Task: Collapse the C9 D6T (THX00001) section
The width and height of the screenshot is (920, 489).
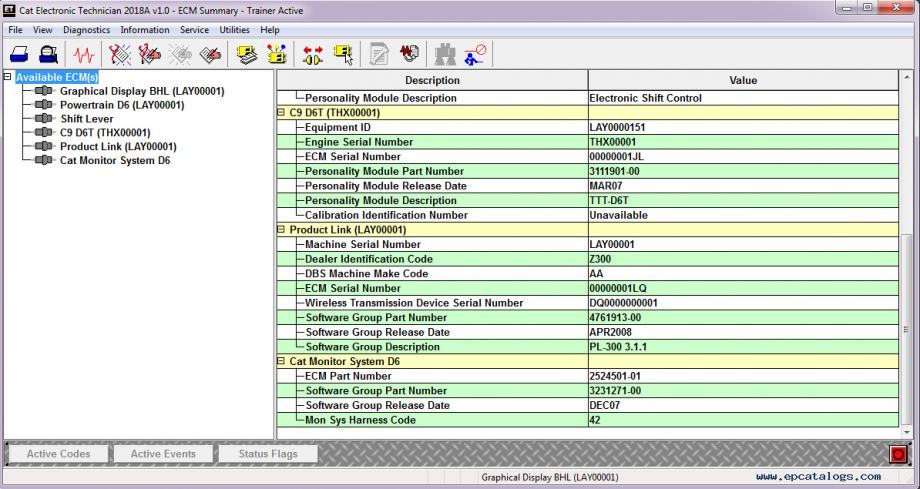Action: [281, 113]
